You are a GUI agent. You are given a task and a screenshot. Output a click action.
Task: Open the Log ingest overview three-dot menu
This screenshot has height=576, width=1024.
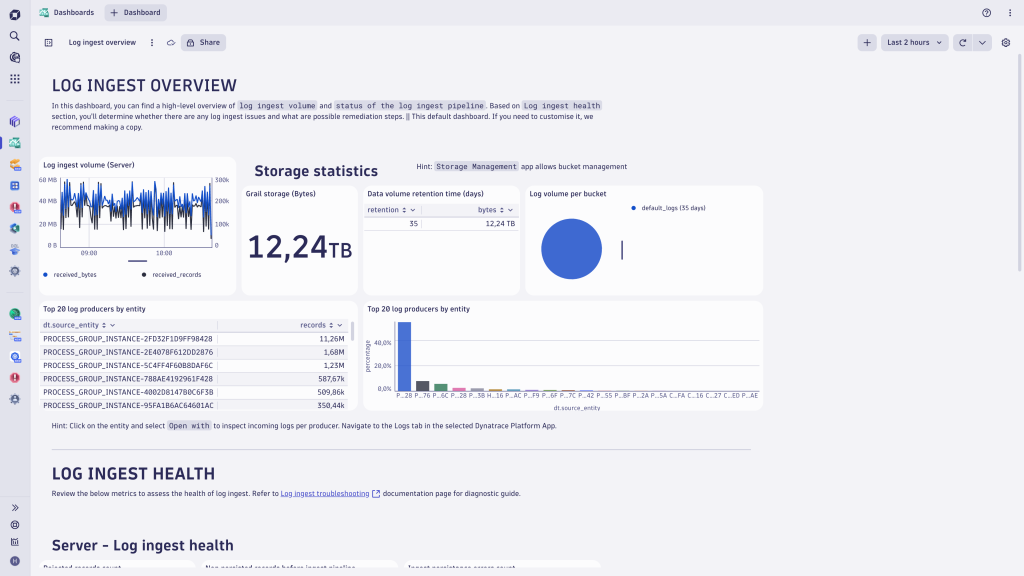(x=152, y=42)
